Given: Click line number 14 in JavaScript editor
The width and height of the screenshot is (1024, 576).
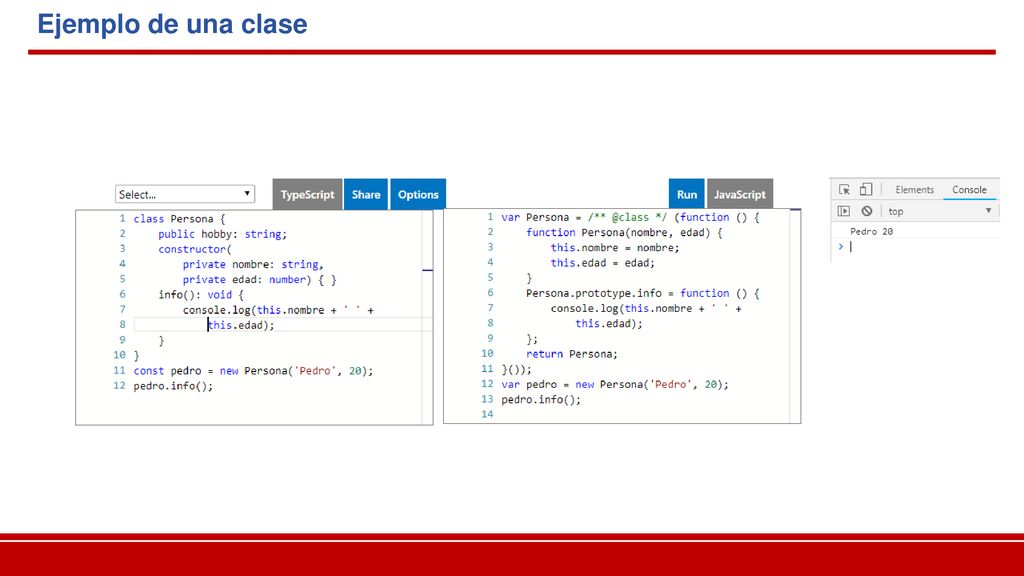Looking at the screenshot, I should click(487, 414).
